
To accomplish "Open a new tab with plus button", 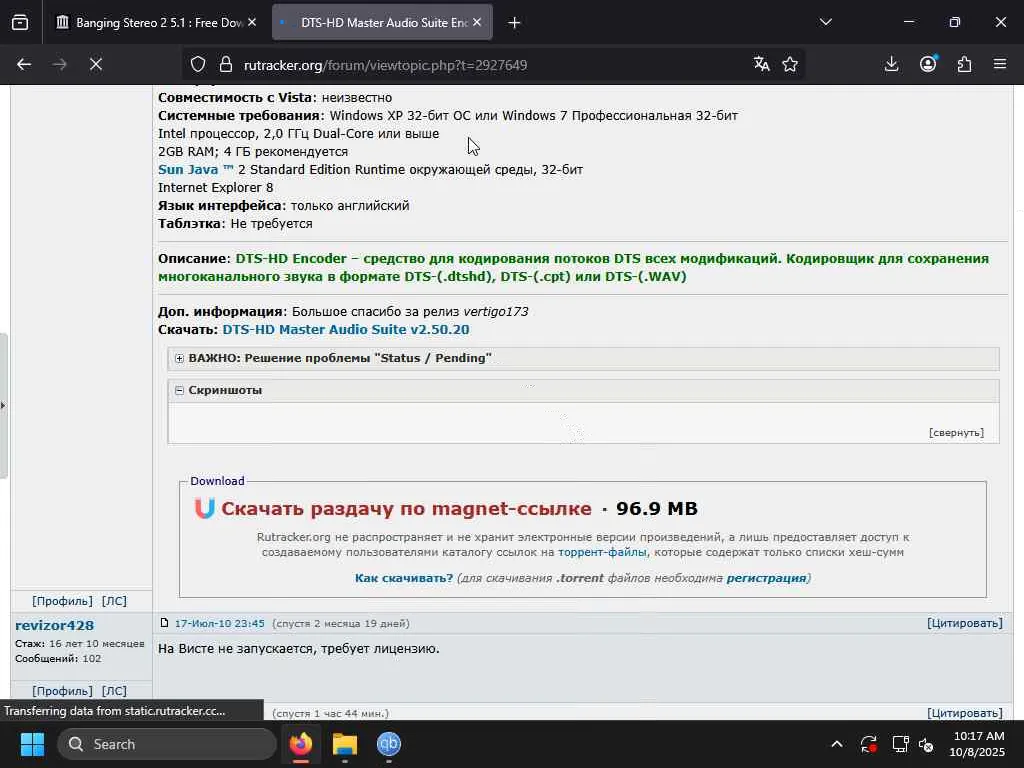I will (x=515, y=23).
